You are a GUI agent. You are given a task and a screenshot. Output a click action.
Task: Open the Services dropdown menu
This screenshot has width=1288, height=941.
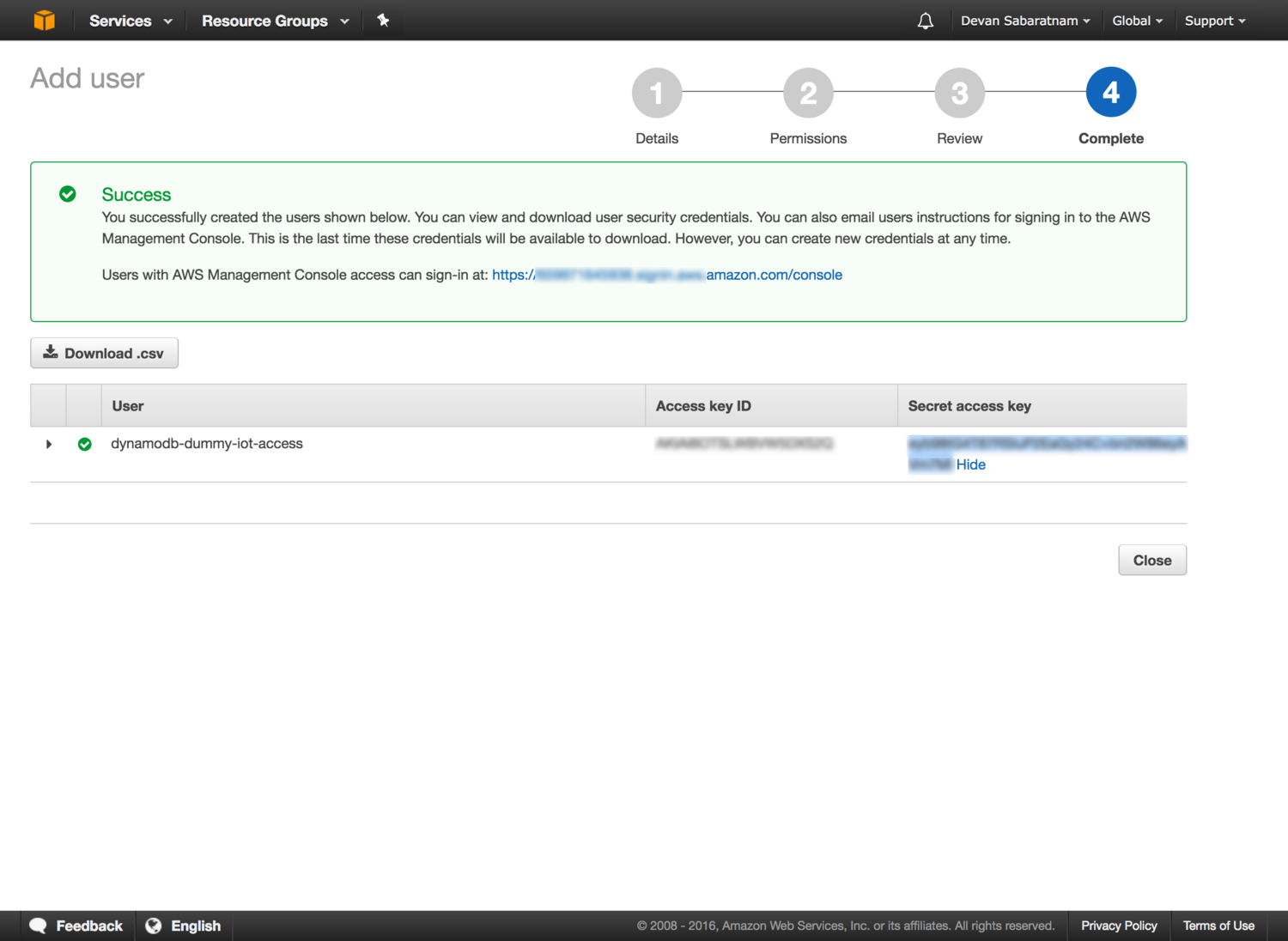click(x=131, y=21)
